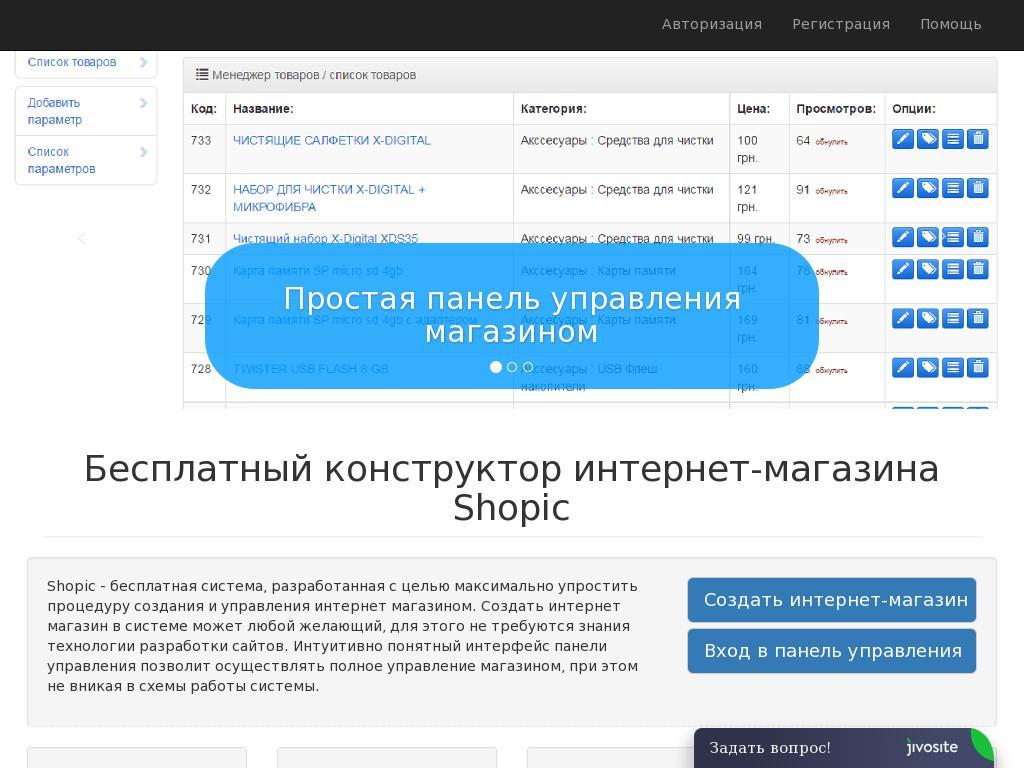Click the trash icon in row 732

978,188
